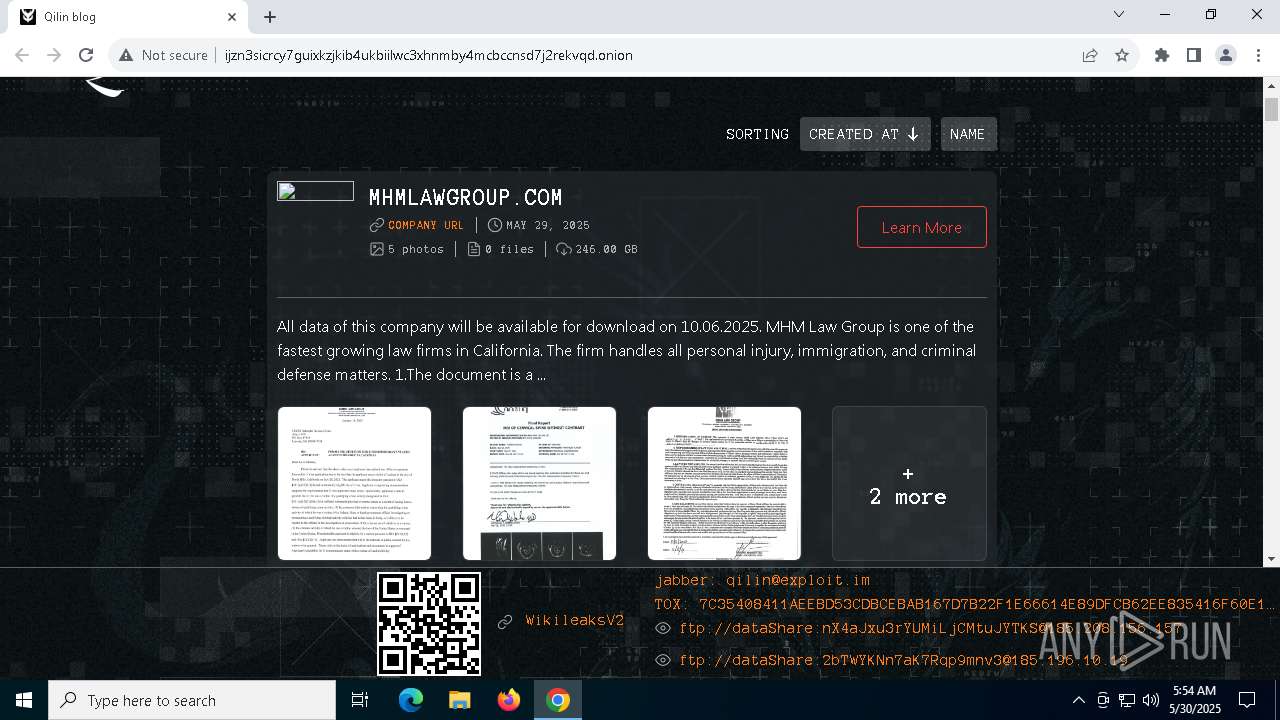Click the Not secure warning icon
1280x720 pixels.
(x=125, y=55)
